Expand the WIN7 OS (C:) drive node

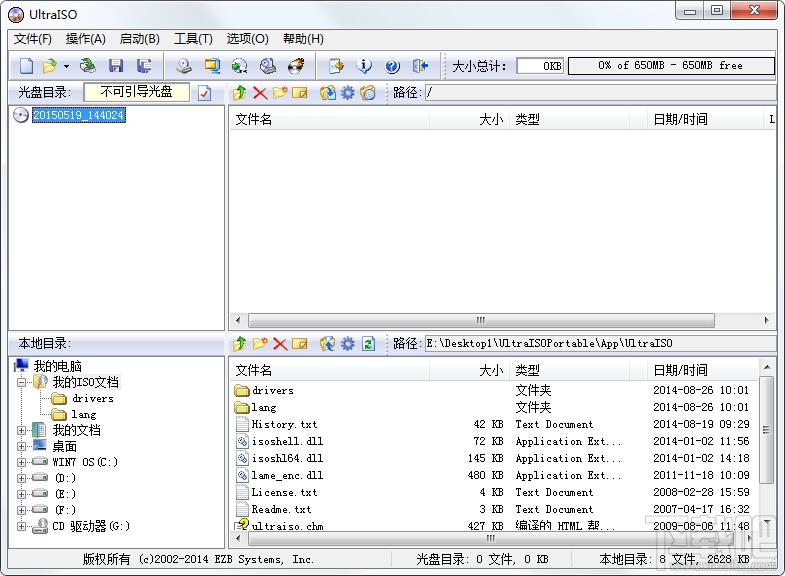click(x=21, y=462)
